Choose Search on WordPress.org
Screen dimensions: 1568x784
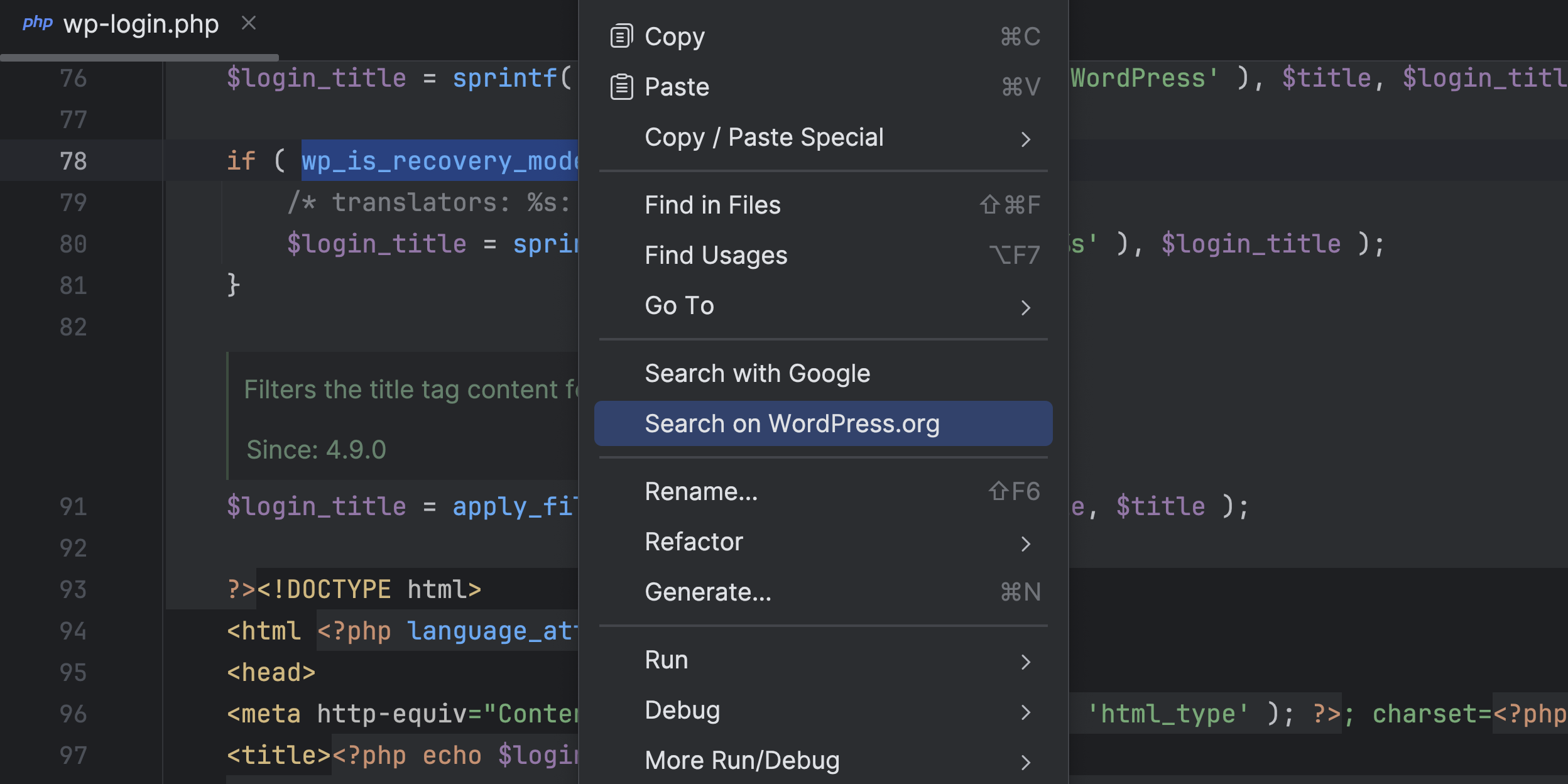[x=793, y=423]
